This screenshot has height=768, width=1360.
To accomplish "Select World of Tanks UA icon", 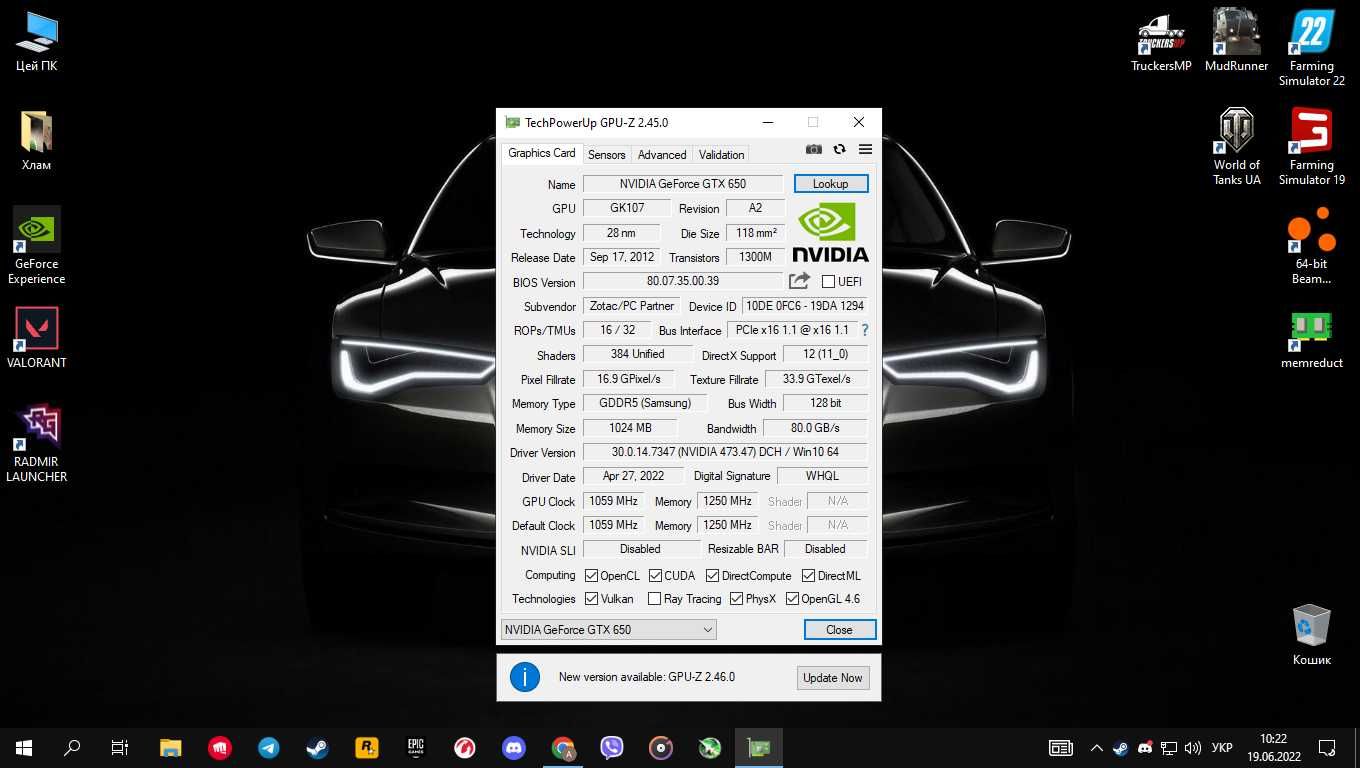I will coord(1236,147).
